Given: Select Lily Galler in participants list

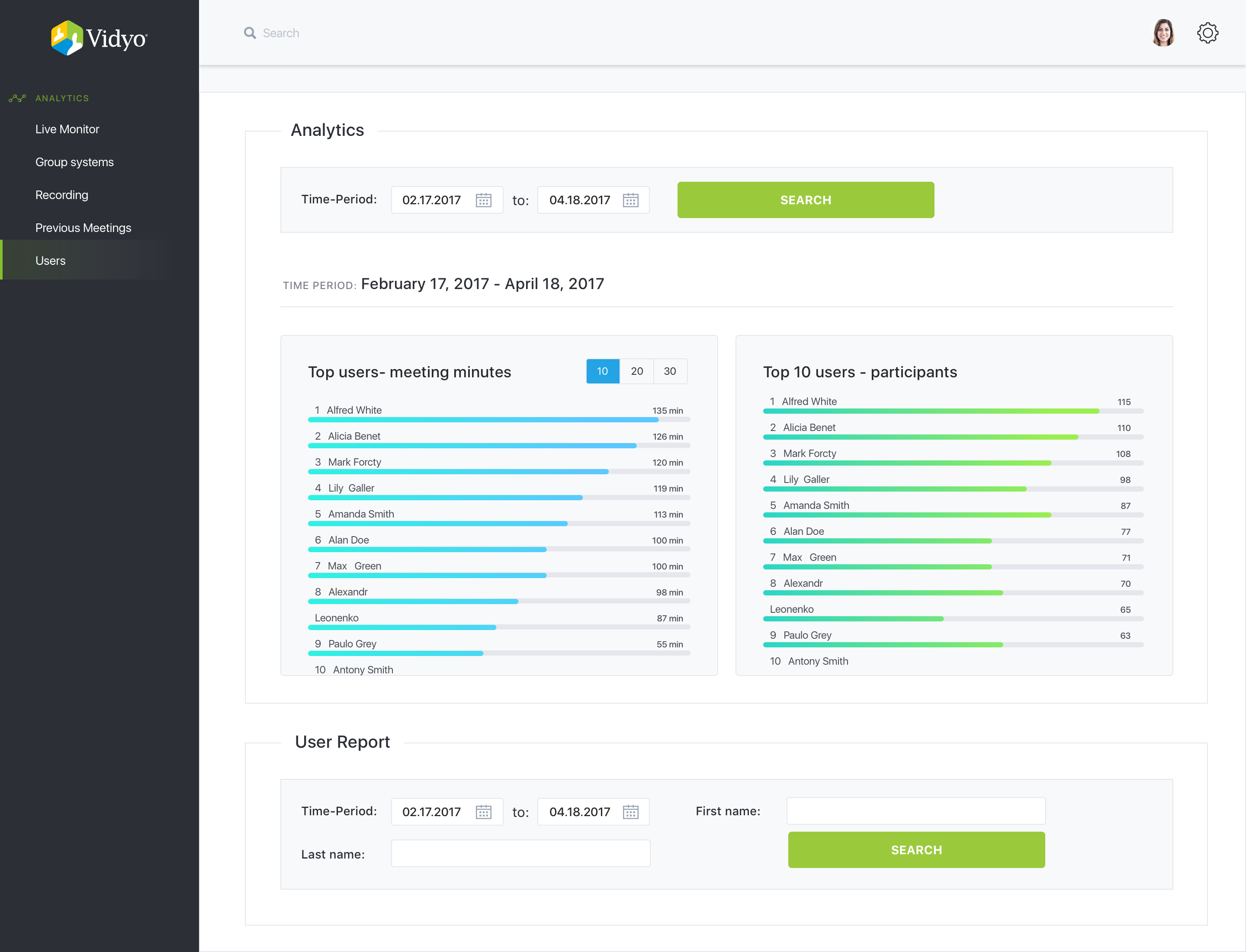Looking at the screenshot, I should tap(806, 479).
